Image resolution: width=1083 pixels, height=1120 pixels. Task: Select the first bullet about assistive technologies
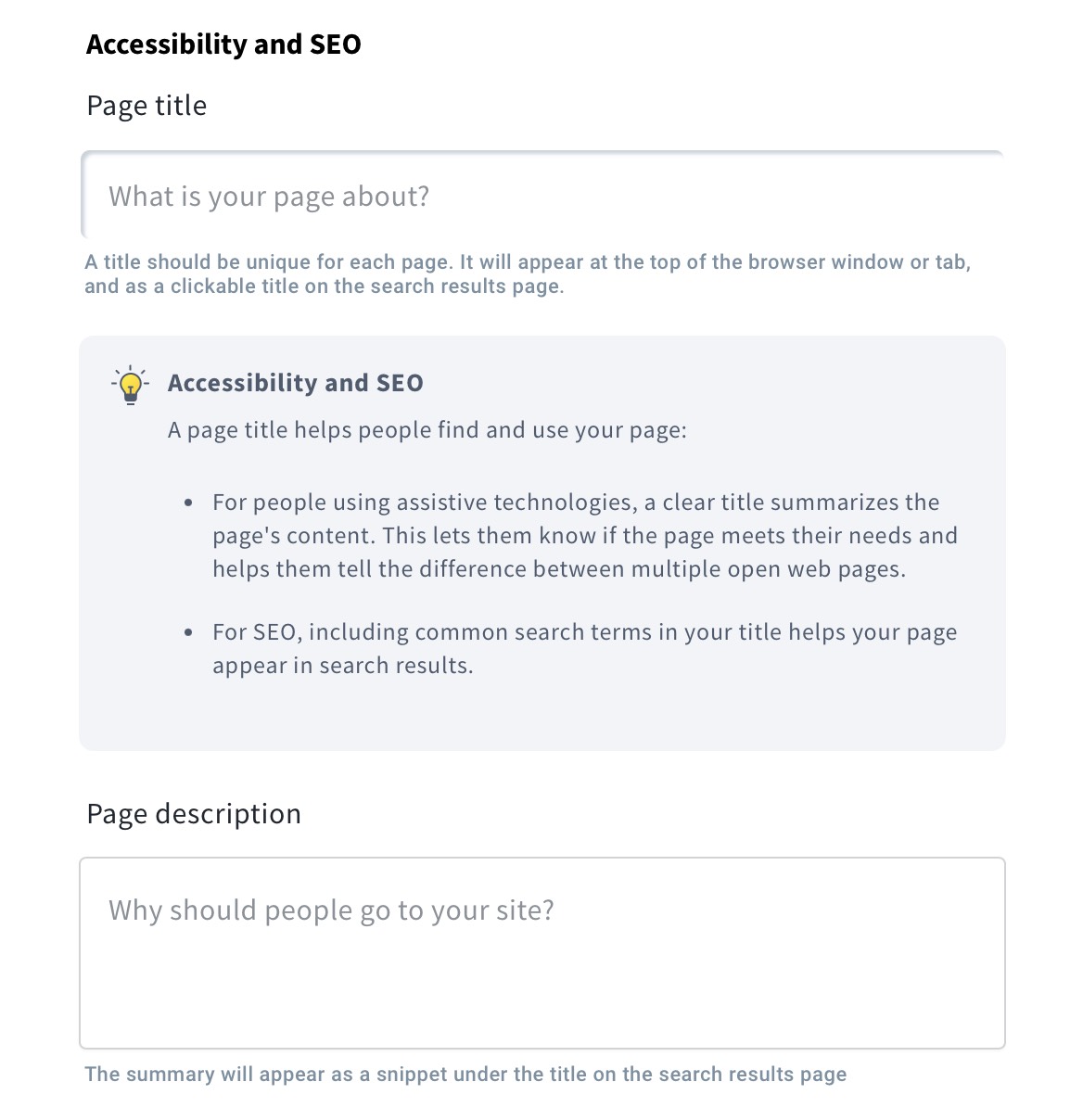pos(584,535)
